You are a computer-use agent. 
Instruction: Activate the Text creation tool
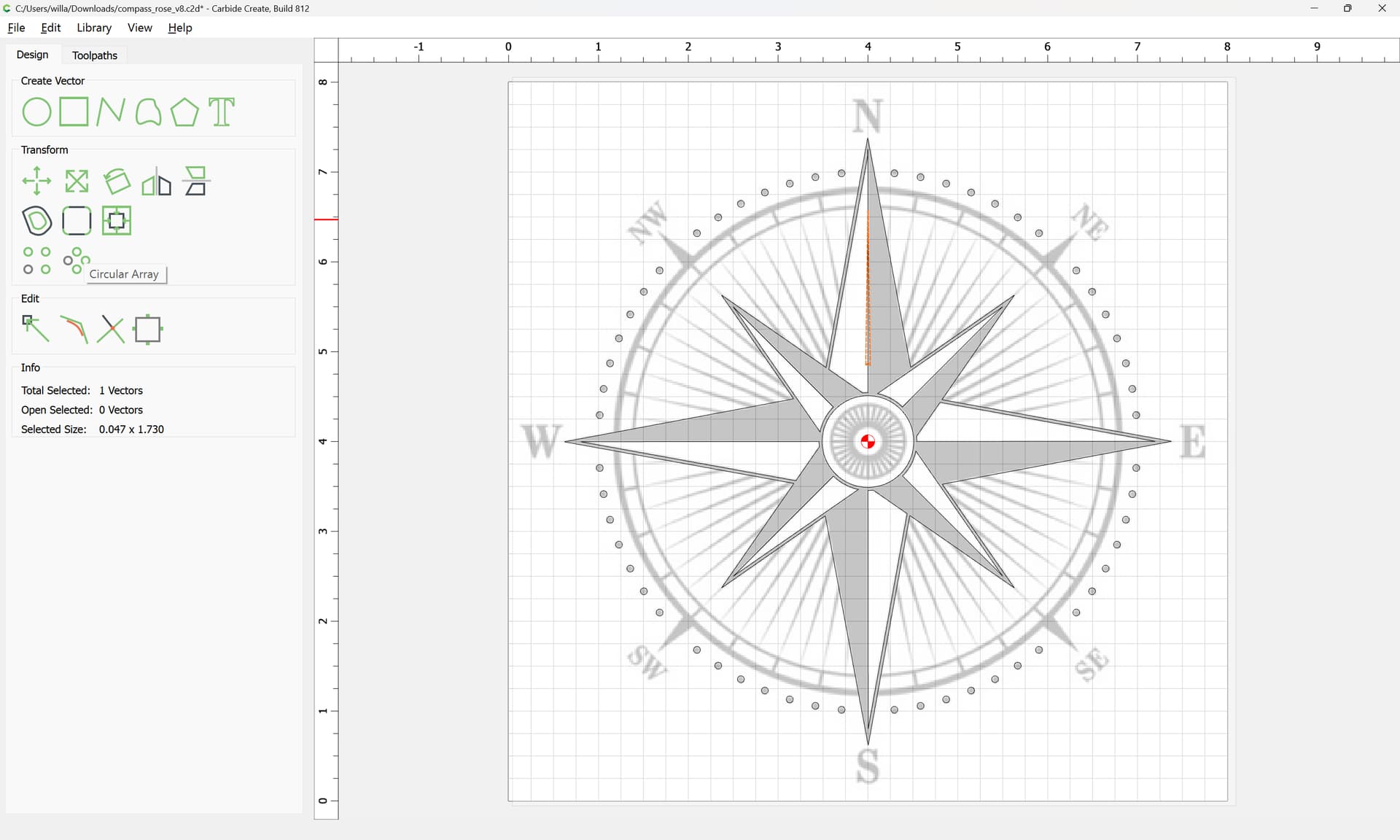pyautogui.click(x=222, y=112)
